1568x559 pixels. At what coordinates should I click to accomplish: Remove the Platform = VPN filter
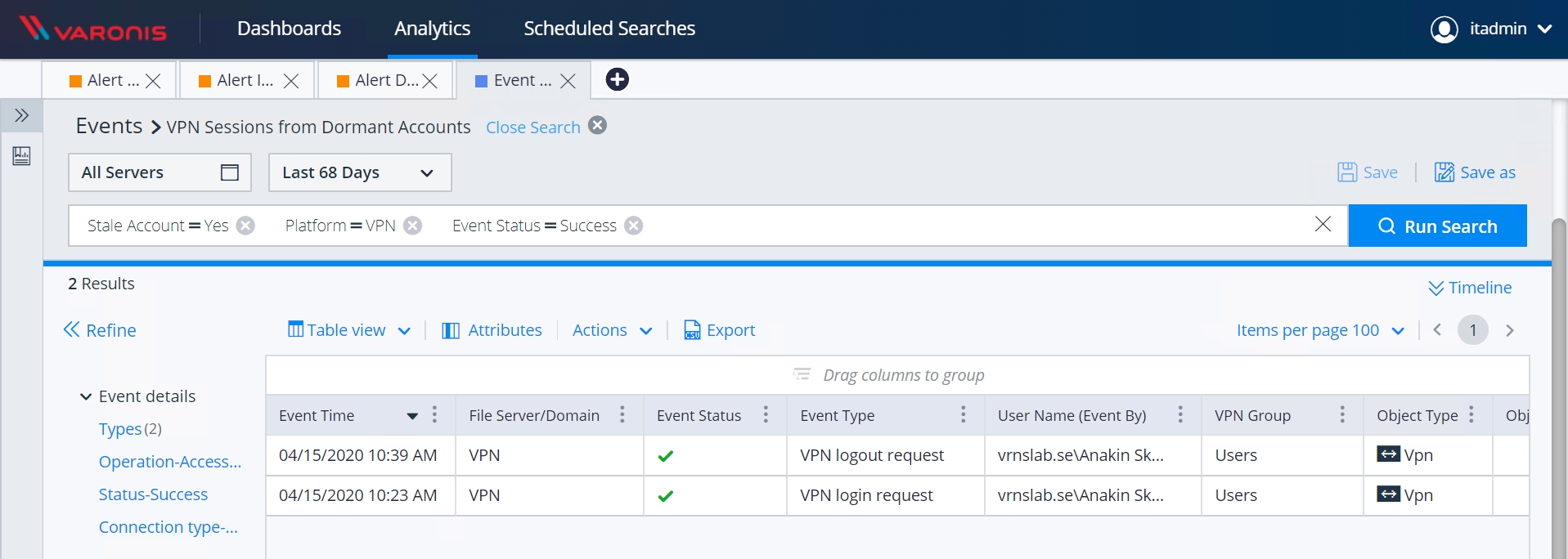(413, 226)
